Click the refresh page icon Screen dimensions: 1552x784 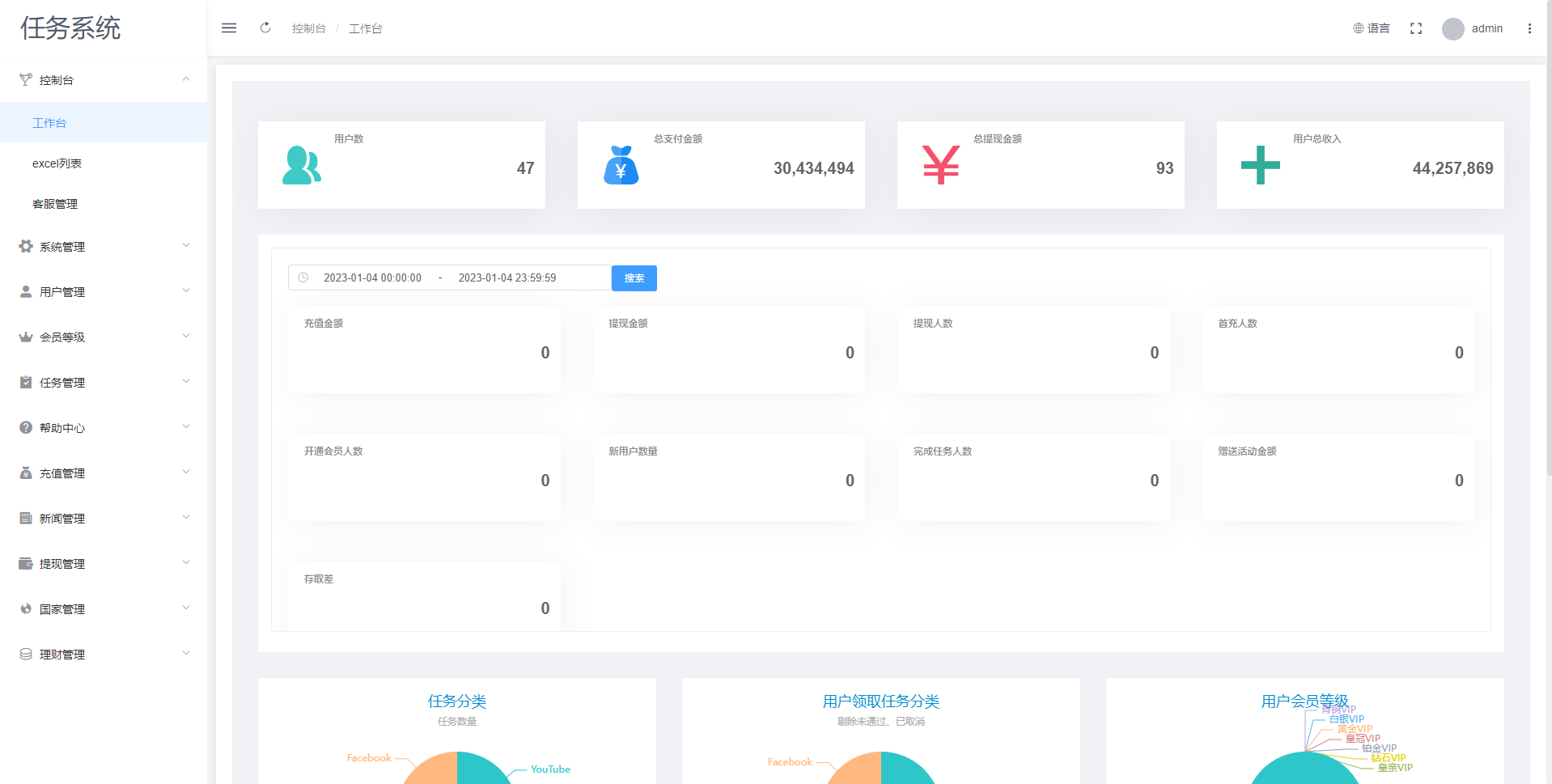pyautogui.click(x=265, y=28)
